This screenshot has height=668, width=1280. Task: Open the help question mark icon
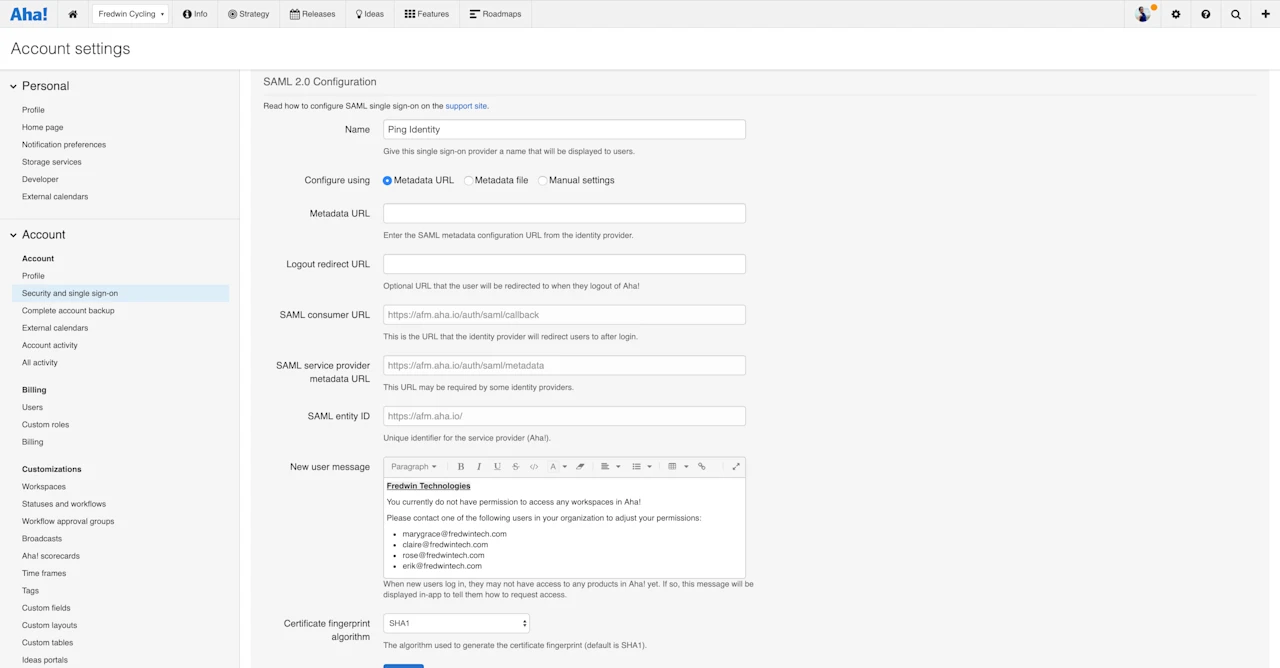(1206, 14)
